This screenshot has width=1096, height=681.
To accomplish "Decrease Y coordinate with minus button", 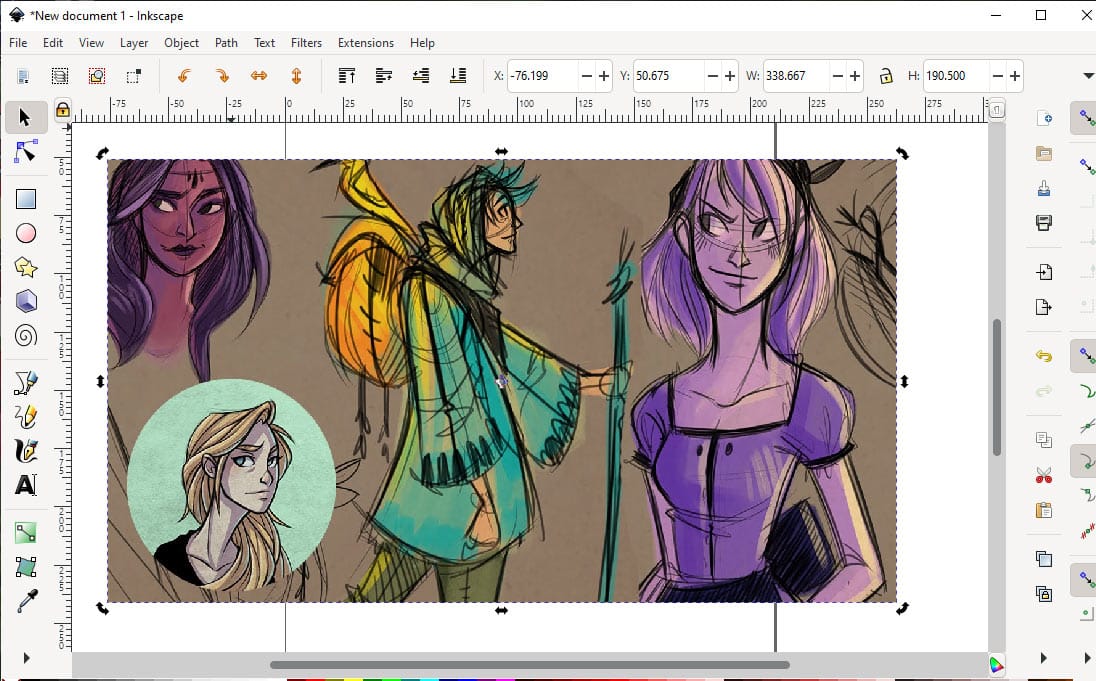I will coord(712,76).
